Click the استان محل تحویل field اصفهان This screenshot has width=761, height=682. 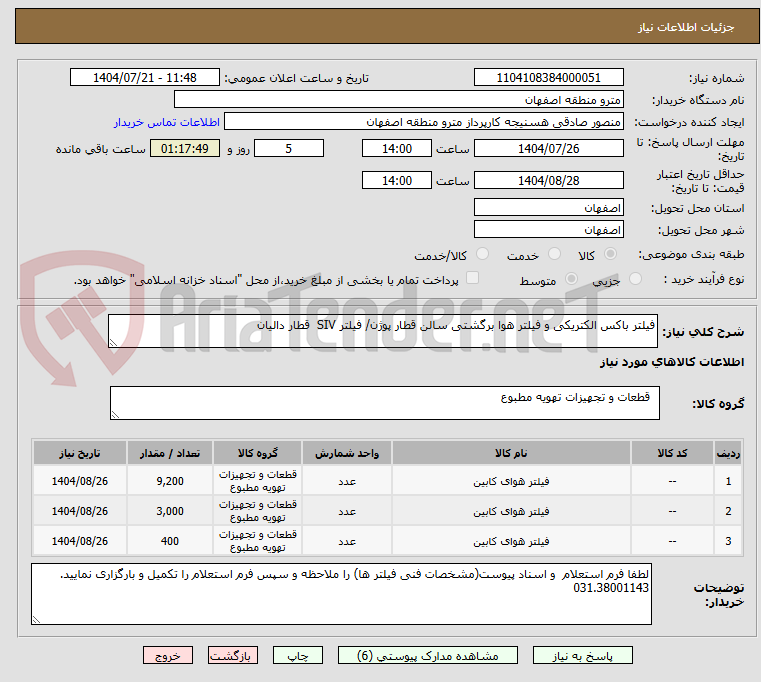coord(548,208)
